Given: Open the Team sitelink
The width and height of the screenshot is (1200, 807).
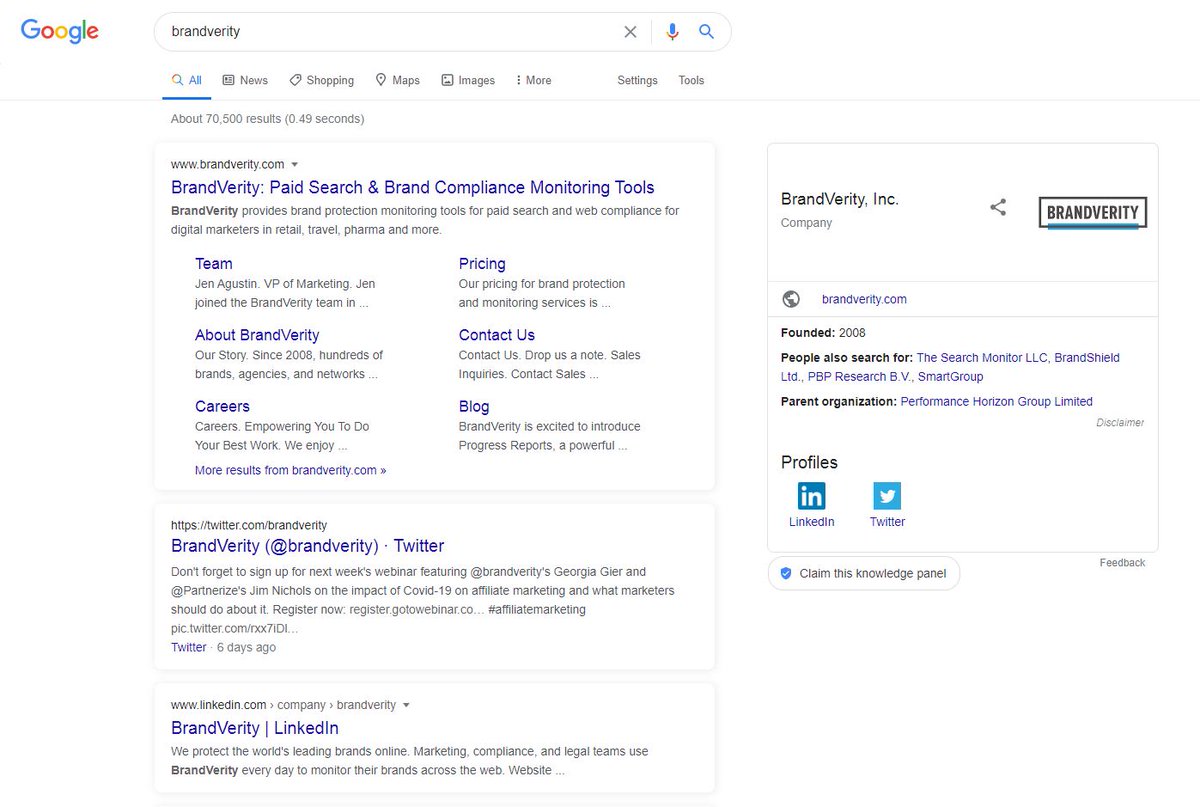Looking at the screenshot, I should tap(214, 264).
